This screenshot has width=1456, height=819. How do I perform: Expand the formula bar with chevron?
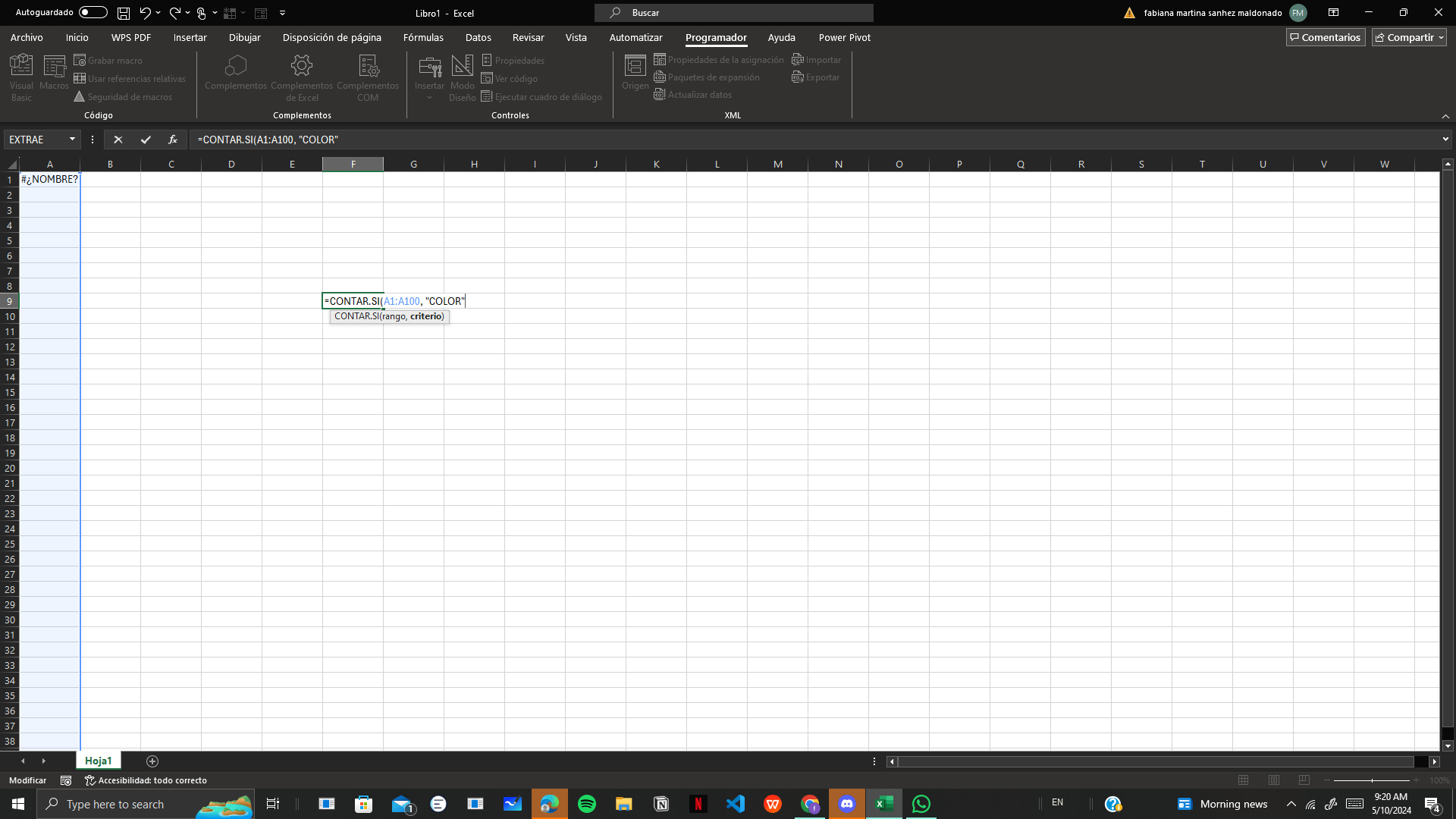pyautogui.click(x=1445, y=140)
